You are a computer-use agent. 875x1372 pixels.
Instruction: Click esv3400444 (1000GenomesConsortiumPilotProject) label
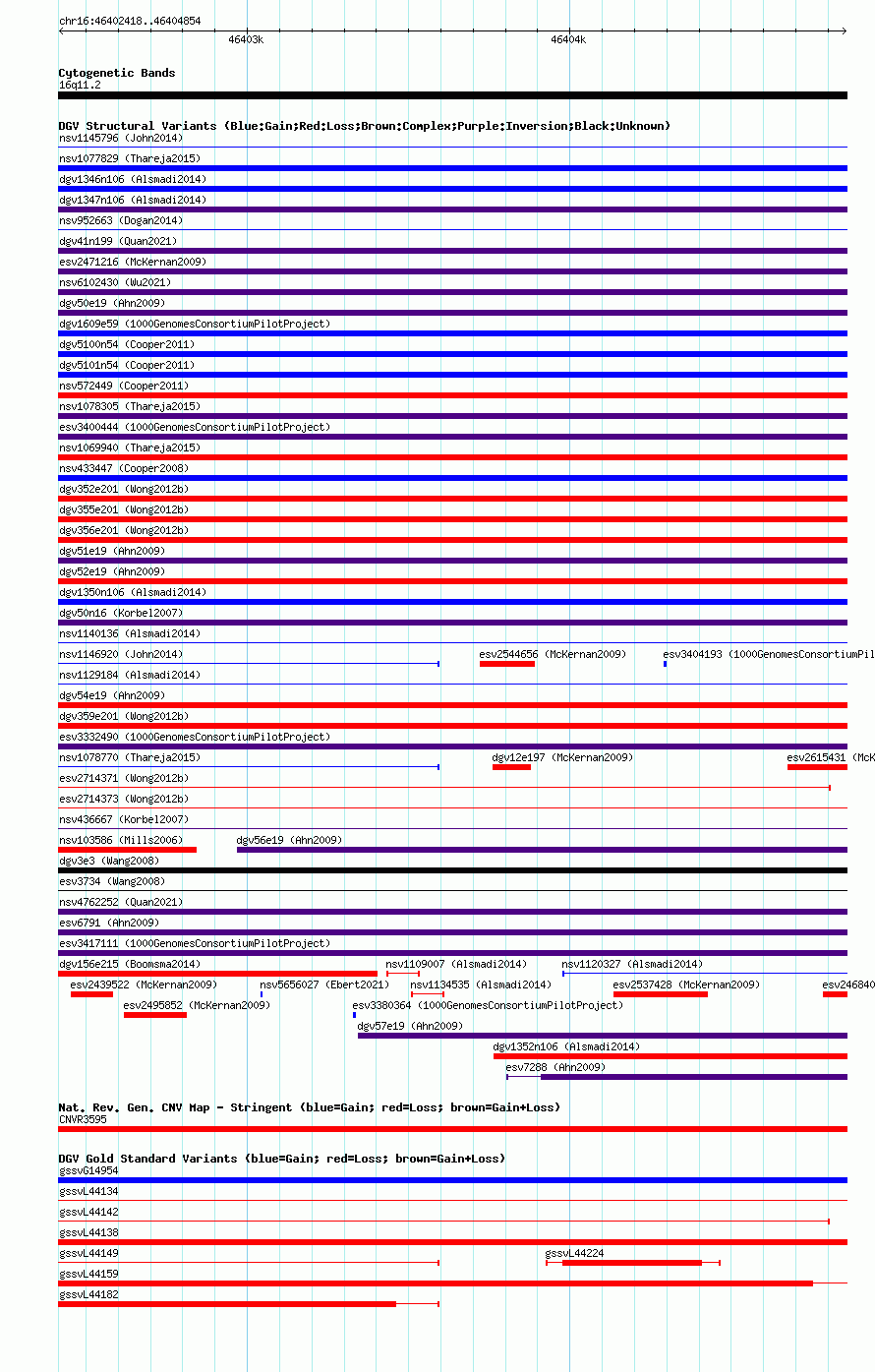[x=195, y=427]
